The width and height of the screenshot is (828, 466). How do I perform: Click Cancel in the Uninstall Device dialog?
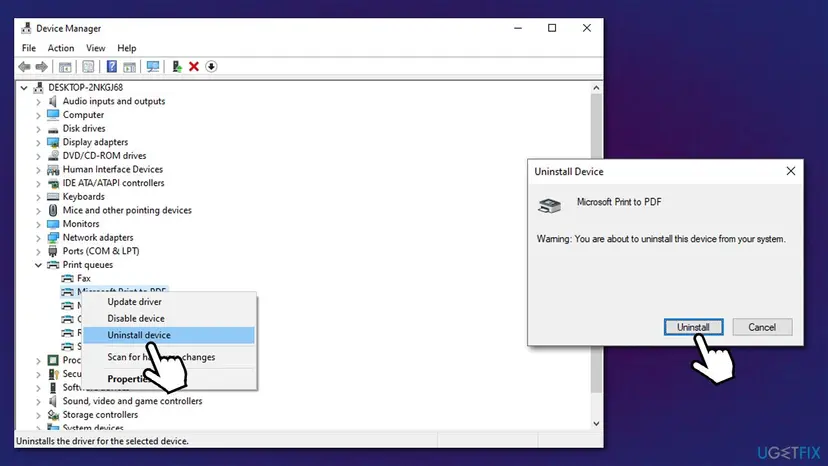coord(762,327)
